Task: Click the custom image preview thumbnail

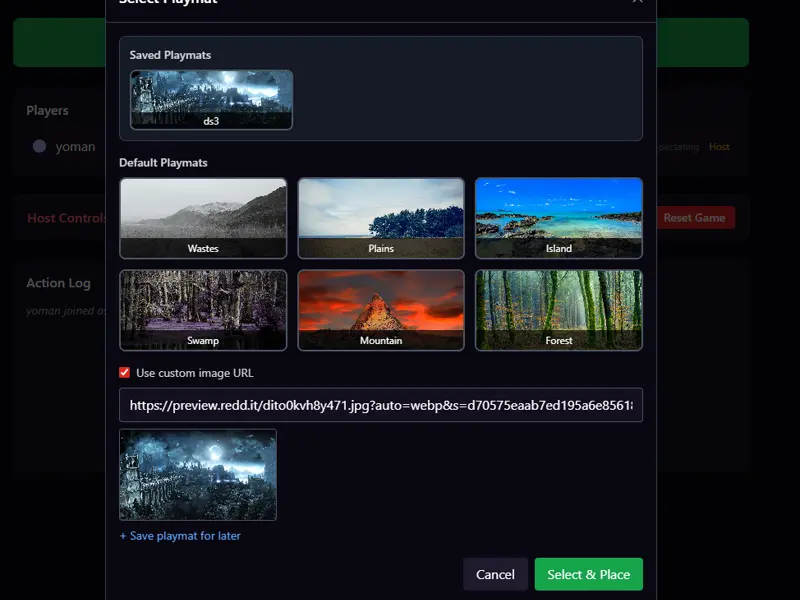Action: [198, 474]
